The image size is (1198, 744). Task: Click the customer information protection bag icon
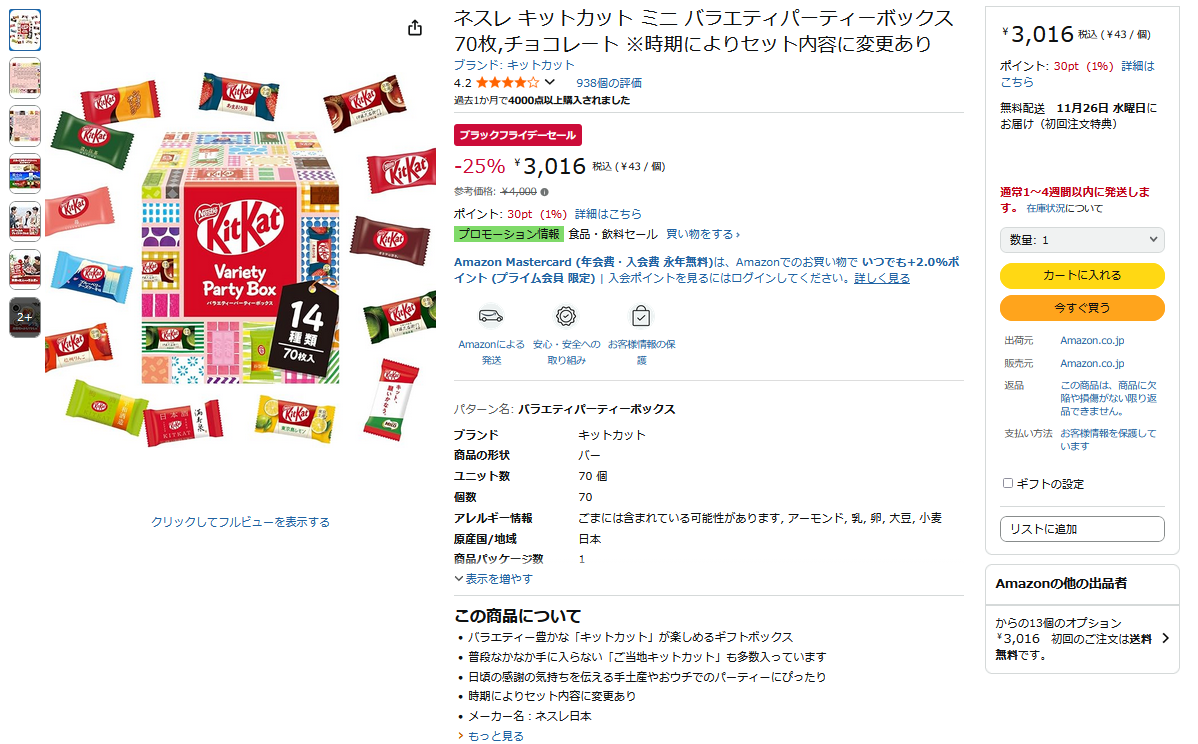click(641, 315)
